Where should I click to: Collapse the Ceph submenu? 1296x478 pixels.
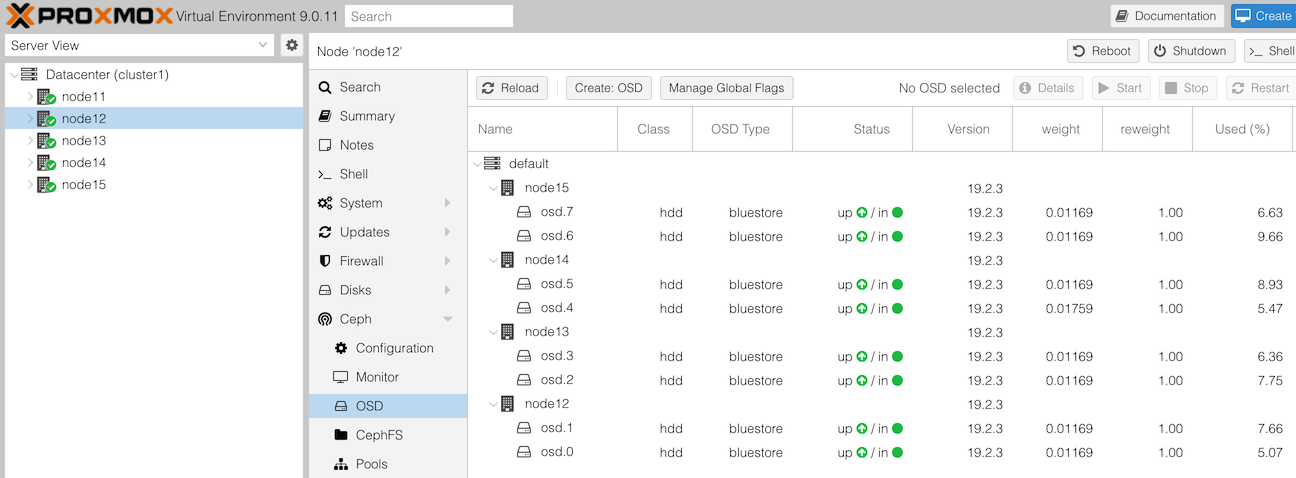tap(447, 319)
